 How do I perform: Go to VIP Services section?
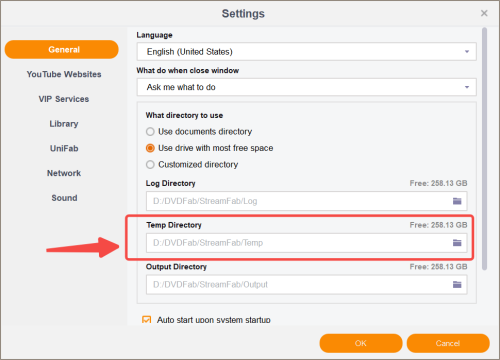64,99
